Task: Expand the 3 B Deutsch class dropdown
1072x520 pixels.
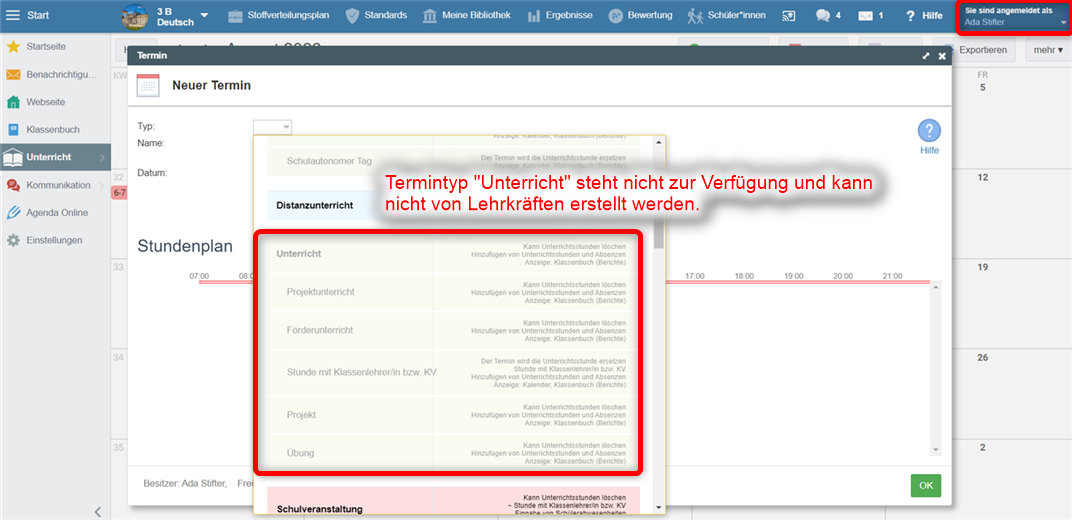Action: 204,16
